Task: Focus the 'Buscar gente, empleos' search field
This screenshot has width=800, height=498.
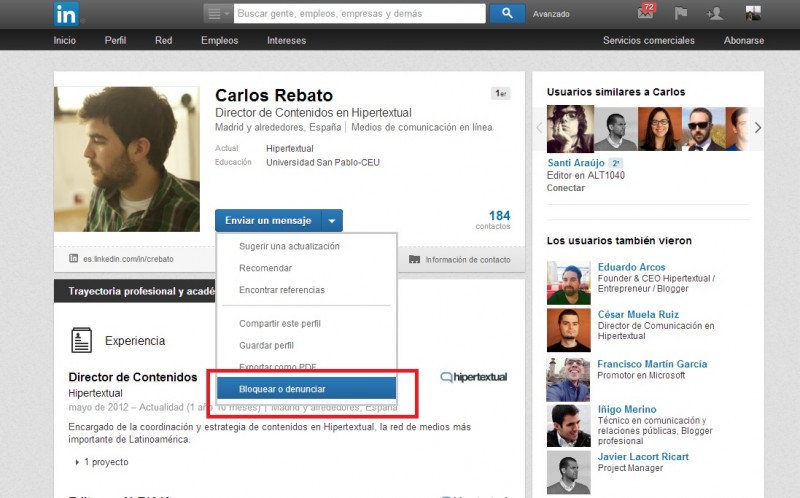Action: coord(360,14)
